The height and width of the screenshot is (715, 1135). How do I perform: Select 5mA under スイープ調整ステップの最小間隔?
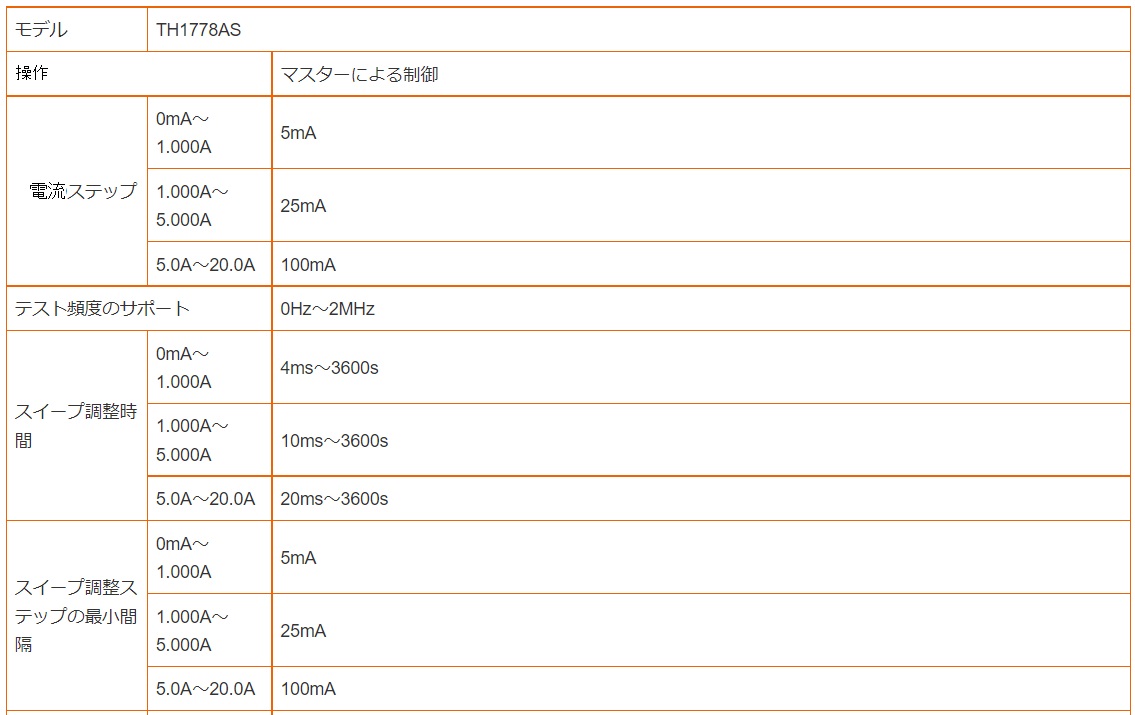point(701,557)
